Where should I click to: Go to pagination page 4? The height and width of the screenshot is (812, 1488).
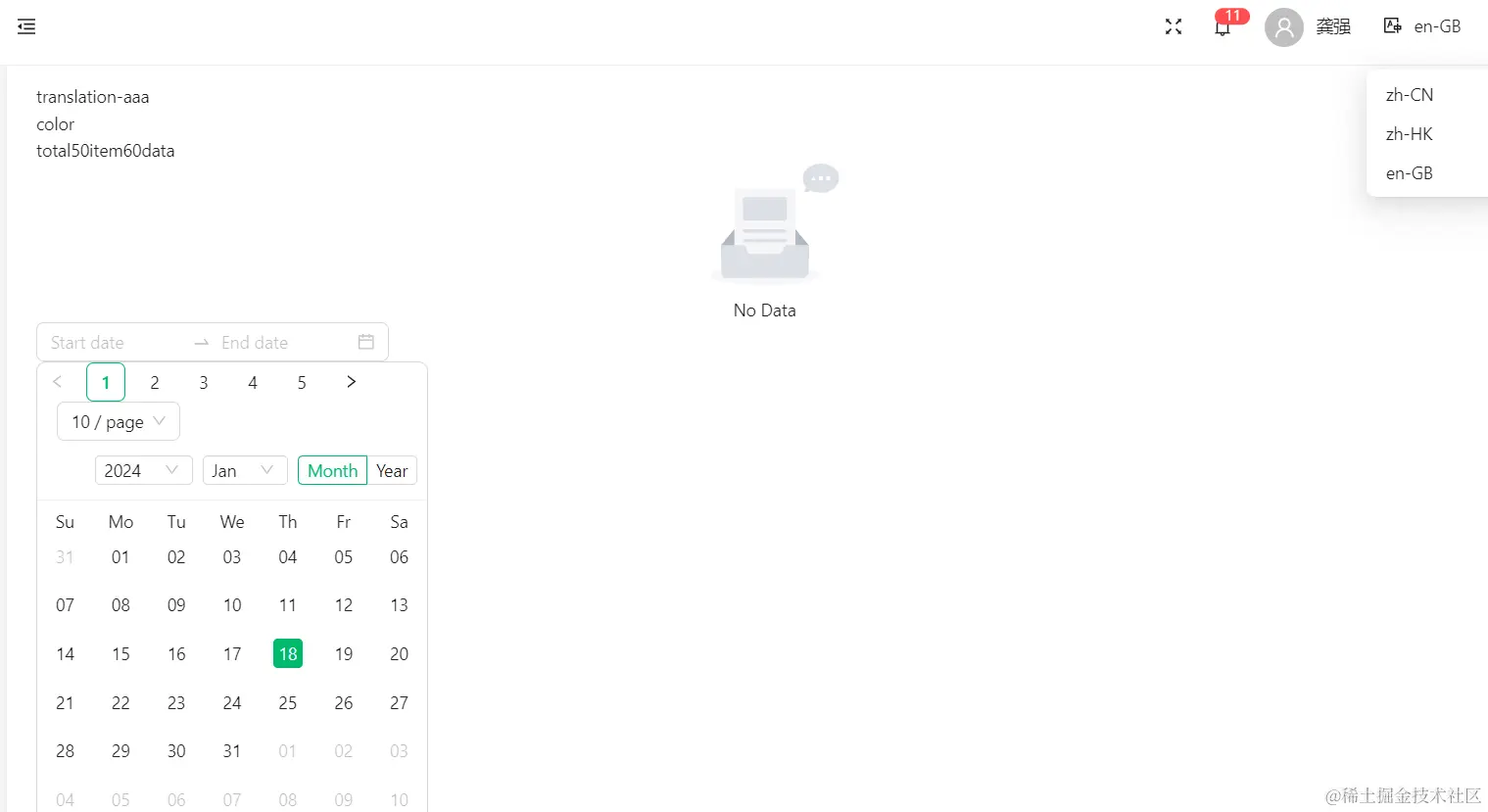253,382
